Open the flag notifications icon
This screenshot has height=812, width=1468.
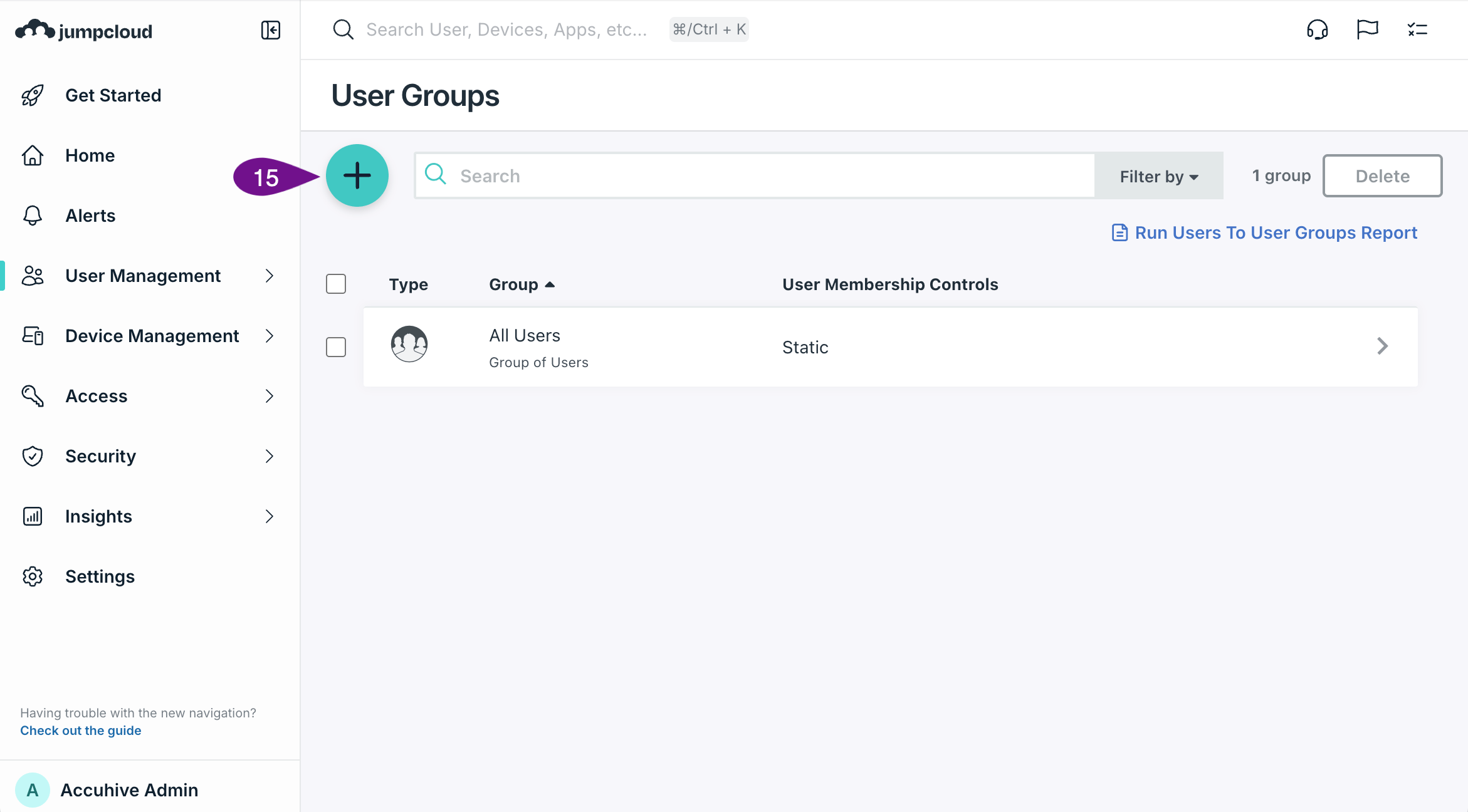[1367, 29]
